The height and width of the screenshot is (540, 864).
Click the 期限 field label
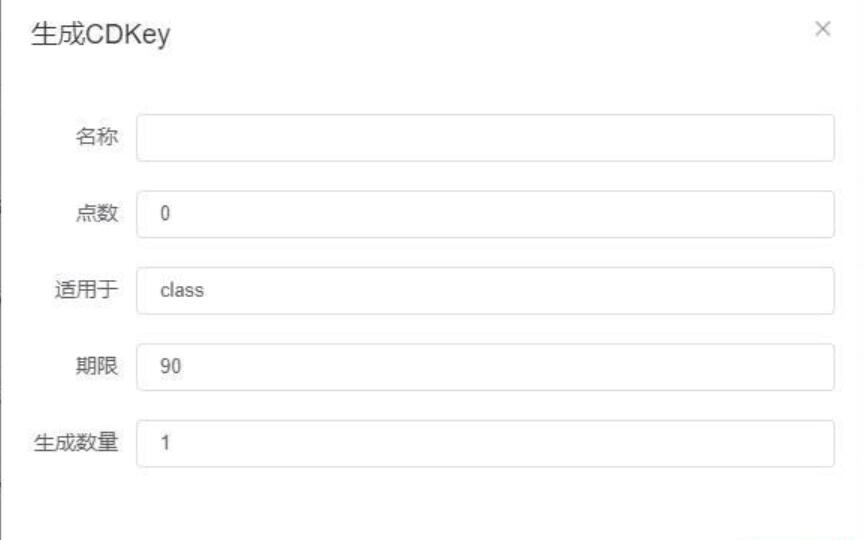(98, 368)
